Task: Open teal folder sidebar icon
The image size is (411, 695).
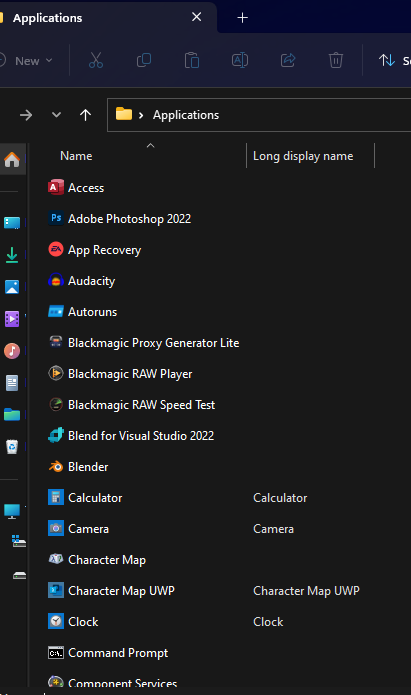Action: (12, 414)
